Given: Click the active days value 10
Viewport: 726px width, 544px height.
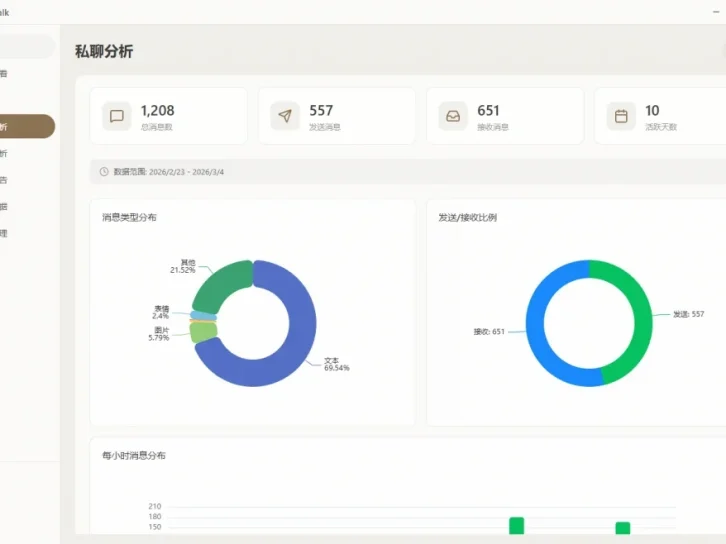Looking at the screenshot, I should tap(652, 111).
